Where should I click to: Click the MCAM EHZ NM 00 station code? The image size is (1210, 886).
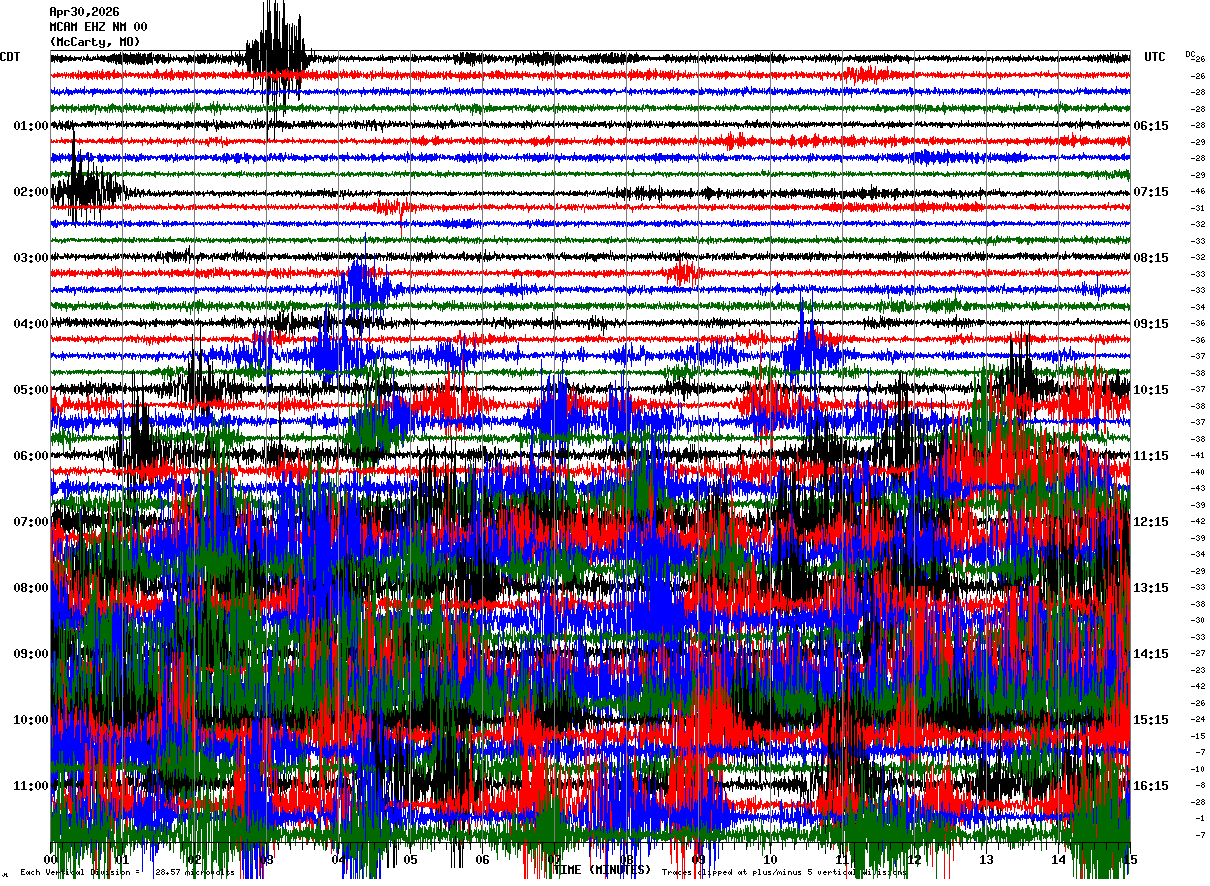(98, 27)
